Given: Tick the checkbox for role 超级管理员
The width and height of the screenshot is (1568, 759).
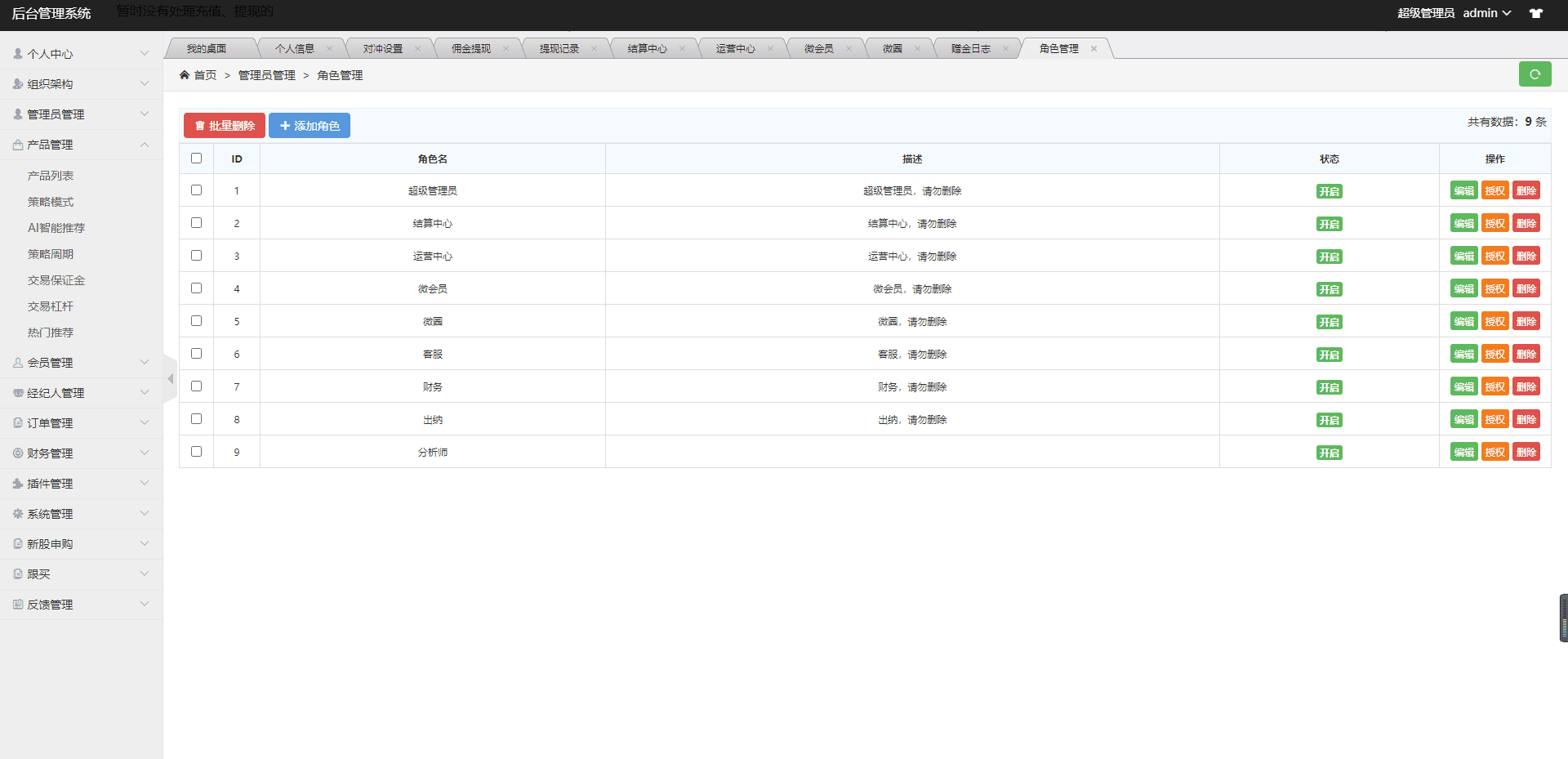Looking at the screenshot, I should pyautogui.click(x=196, y=190).
